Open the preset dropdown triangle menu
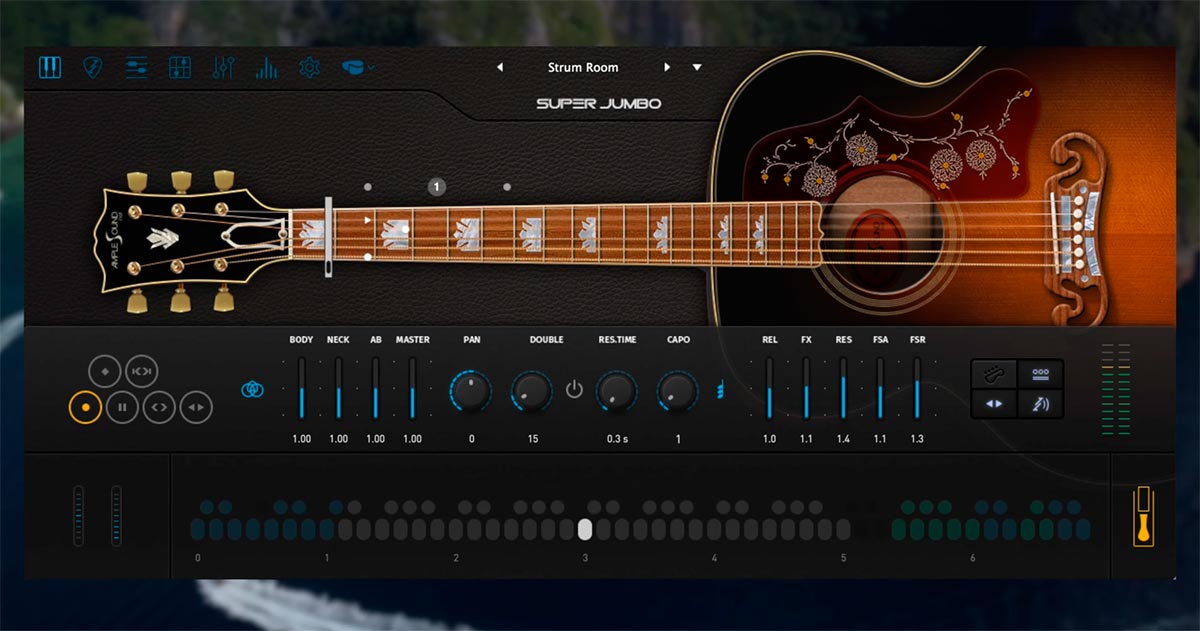The image size is (1200, 631). click(x=697, y=68)
